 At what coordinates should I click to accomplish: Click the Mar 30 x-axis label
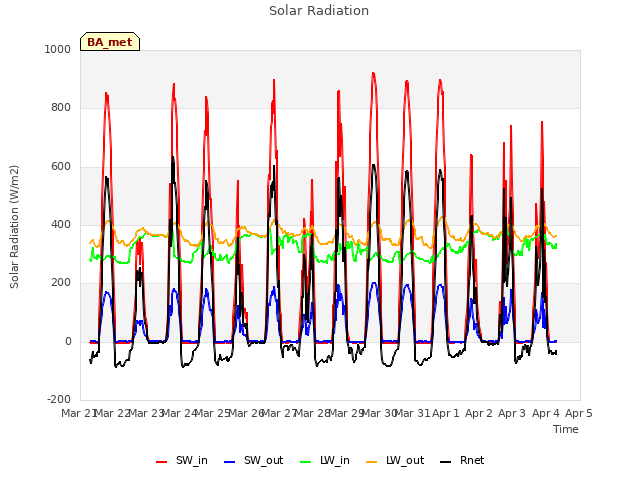pyautogui.click(x=379, y=413)
